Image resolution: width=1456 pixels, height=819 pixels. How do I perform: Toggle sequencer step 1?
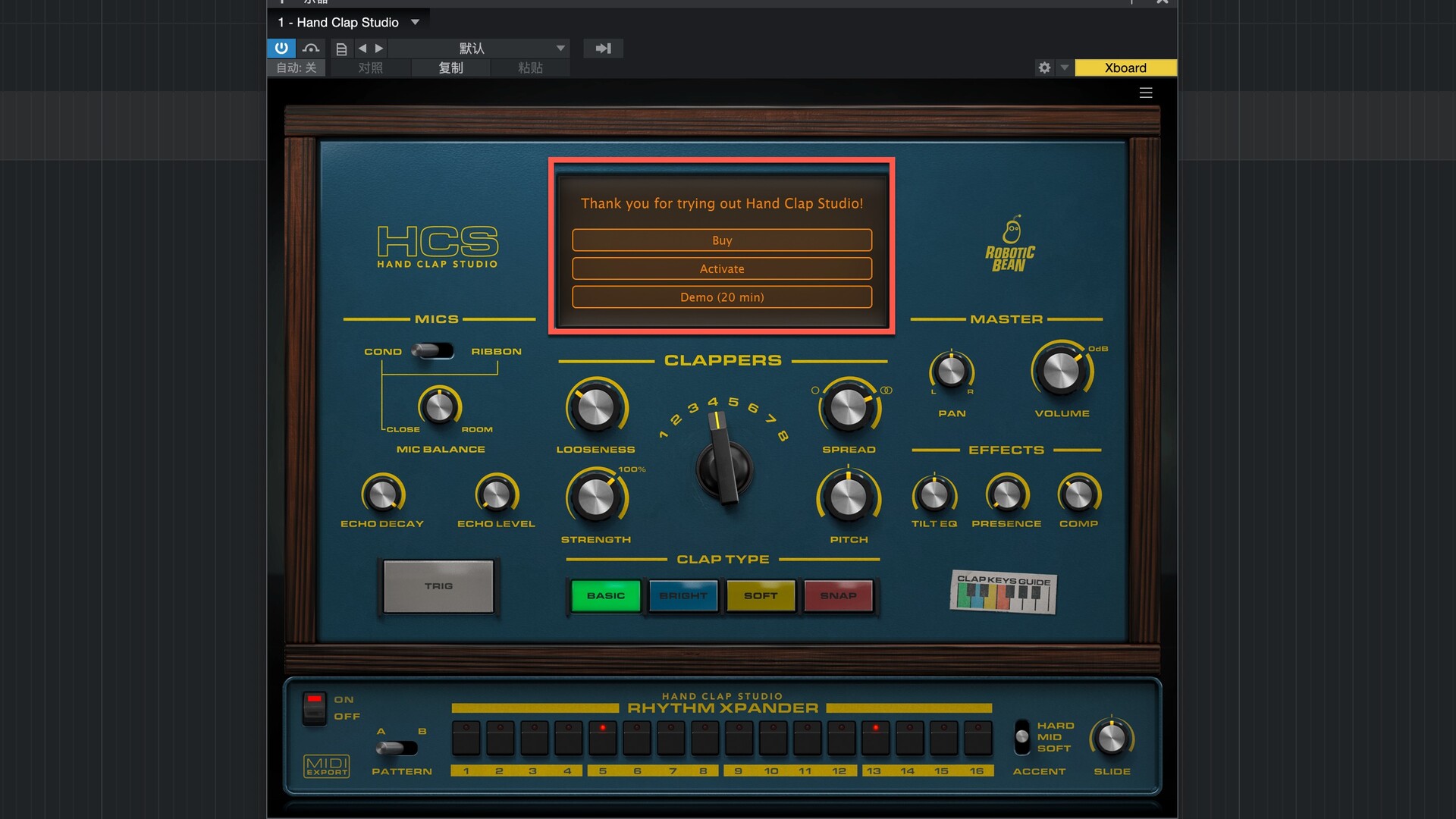(466, 738)
